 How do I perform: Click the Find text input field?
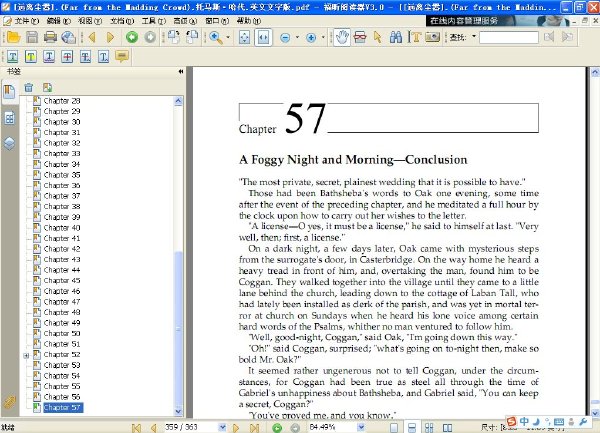click(x=509, y=37)
